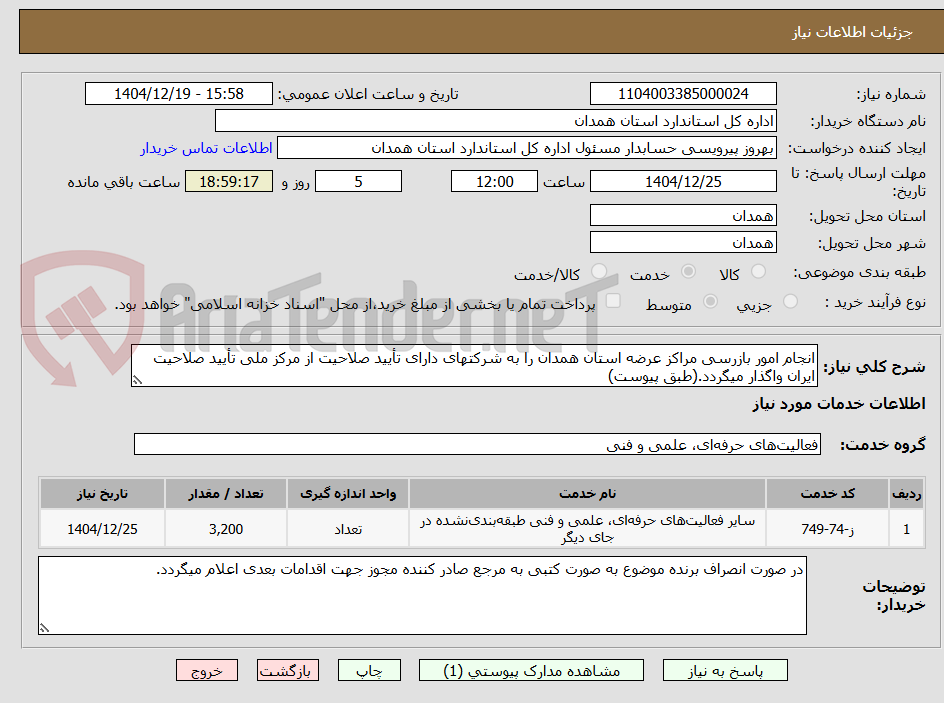
Task: Open اطلاعات تماس خریدار link
Action: (x=206, y=148)
